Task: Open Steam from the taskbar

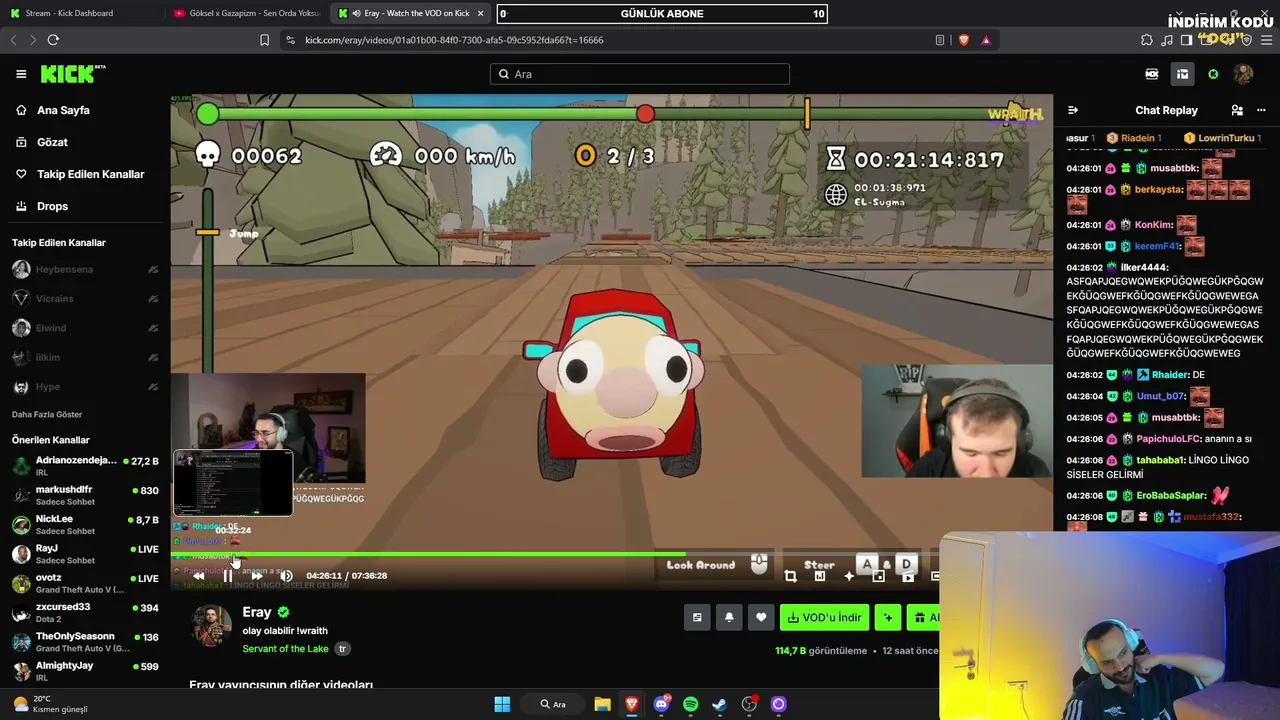Action: click(x=719, y=704)
